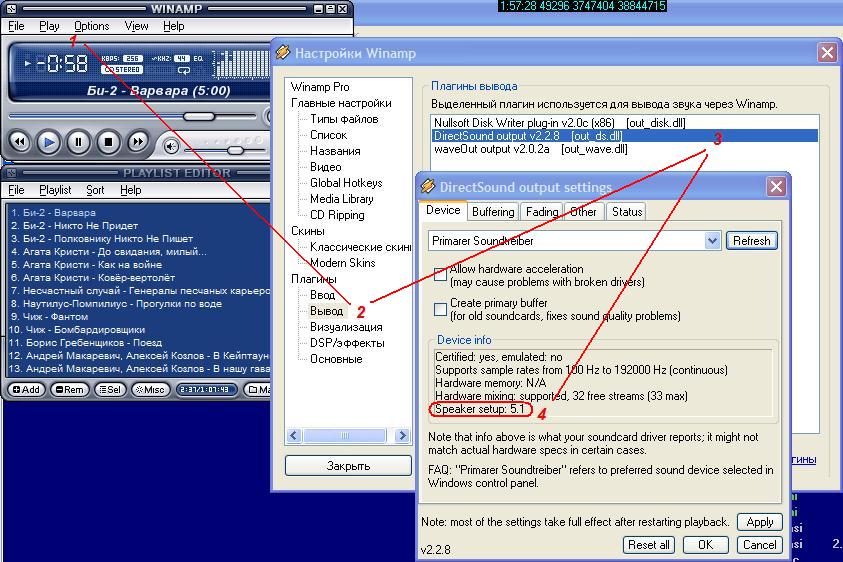Switch to the Status tab

[x=627, y=212]
